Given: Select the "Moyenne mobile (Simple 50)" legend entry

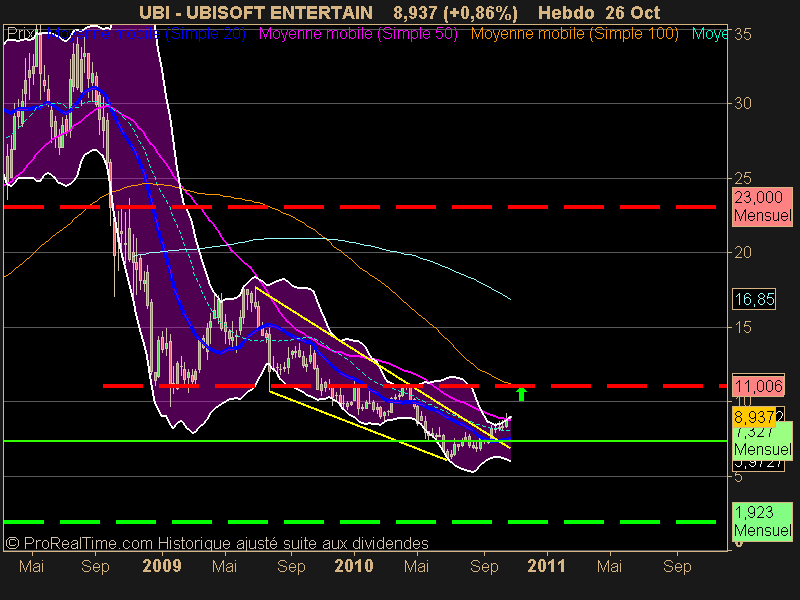Looking at the screenshot, I should [358, 34].
